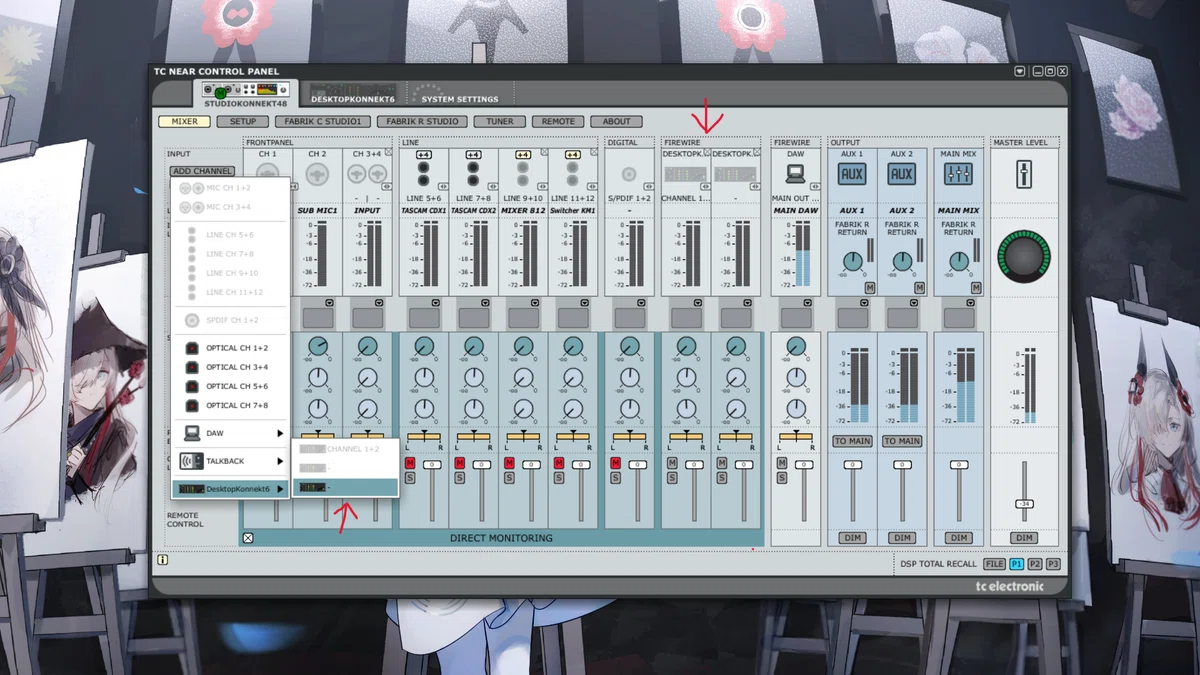Open the FABRIK C STUDIO1 page
This screenshot has width=1200, height=675.
323,121
